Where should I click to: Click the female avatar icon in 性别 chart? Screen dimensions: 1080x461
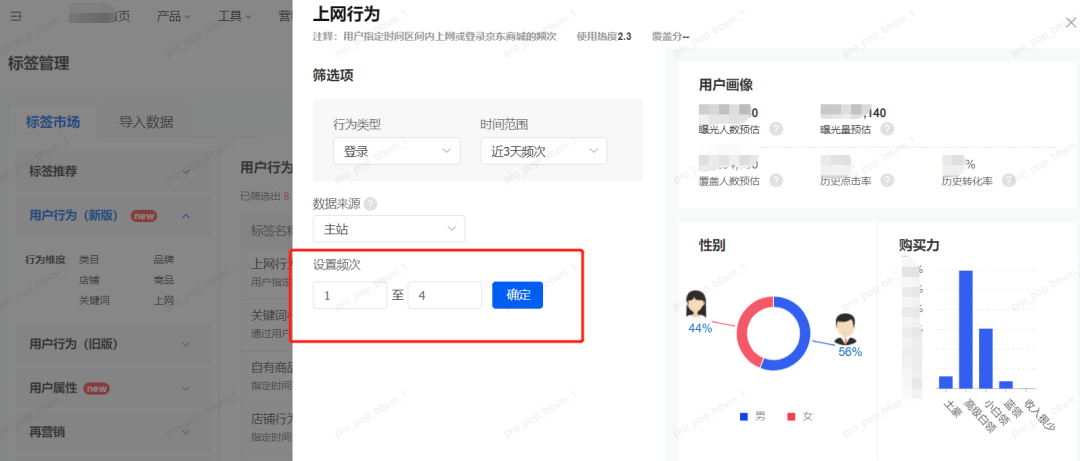point(698,304)
